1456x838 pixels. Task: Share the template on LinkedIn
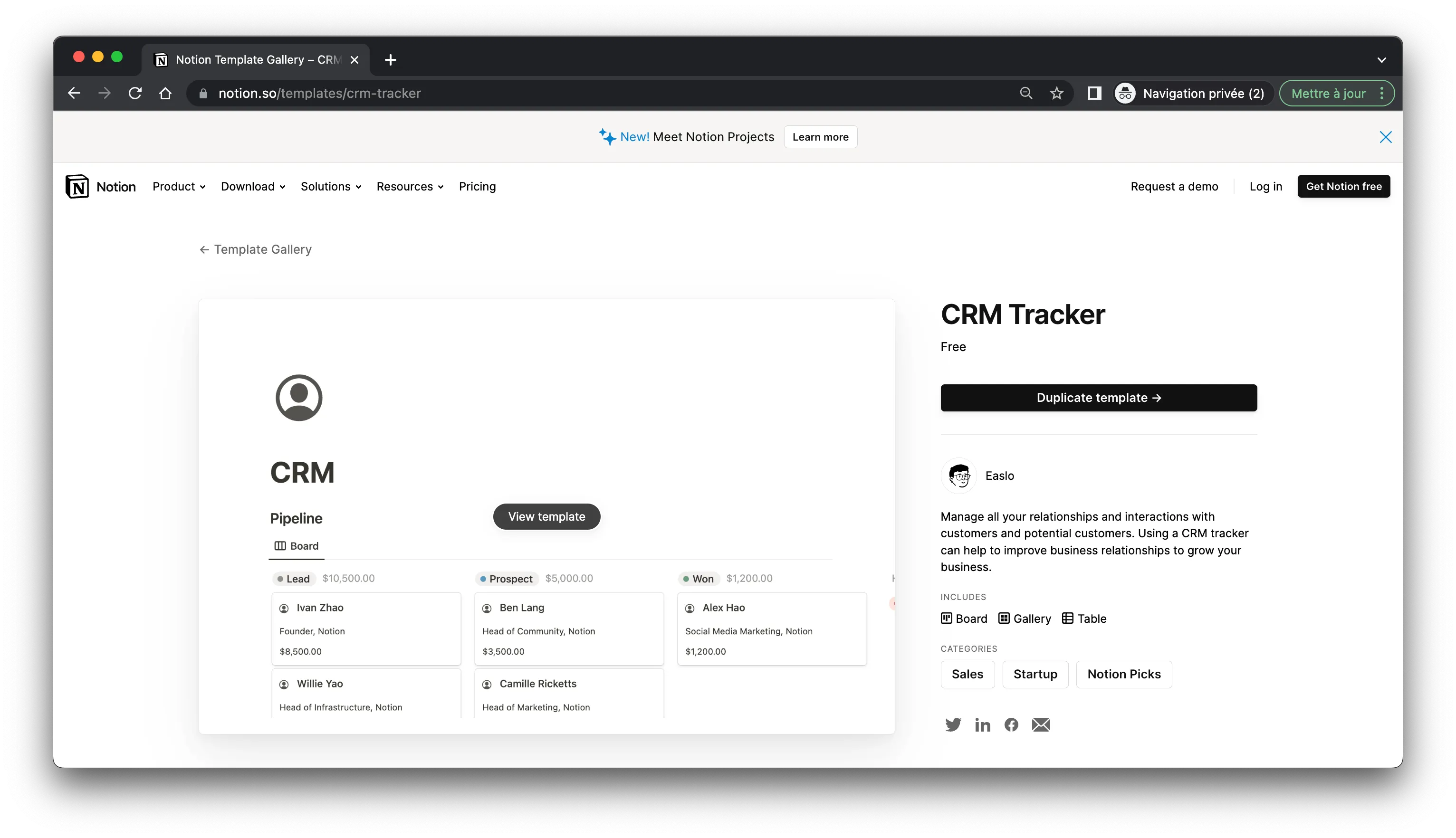click(x=982, y=724)
